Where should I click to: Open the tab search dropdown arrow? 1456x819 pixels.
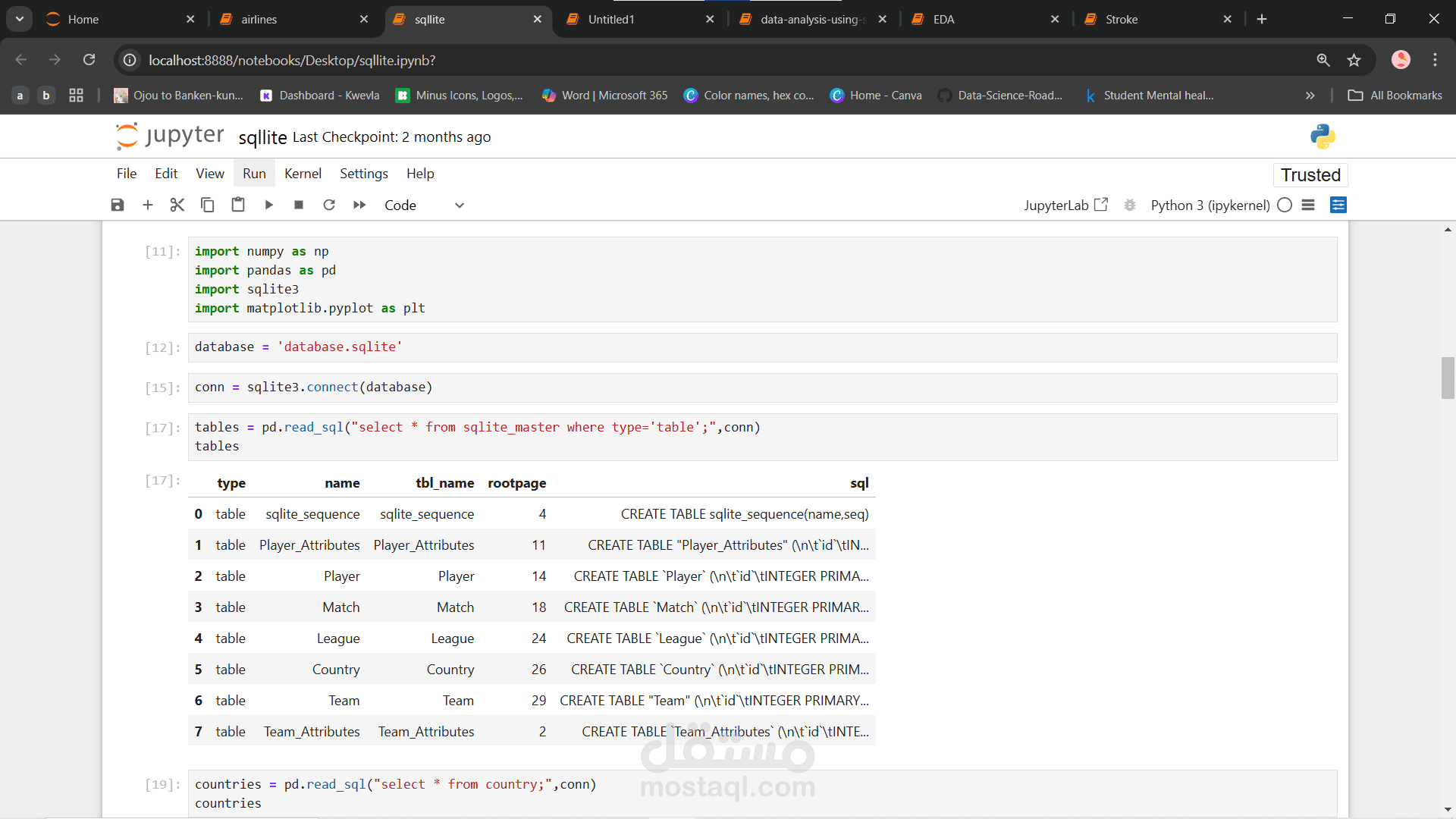click(x=20, y=19)
